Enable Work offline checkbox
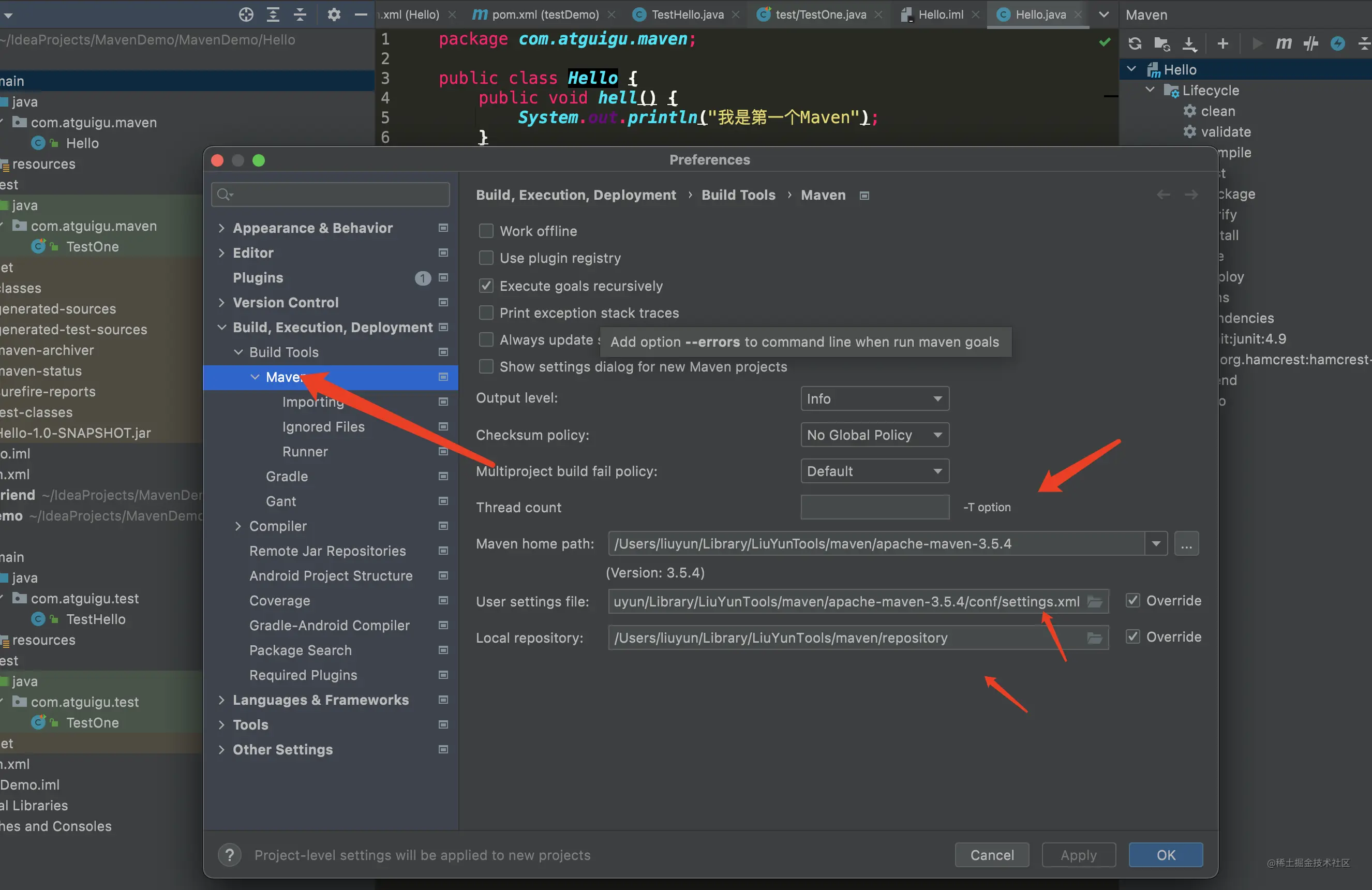Image resolution: width=1372 pixels, height=890 pixels. [486, 231]
